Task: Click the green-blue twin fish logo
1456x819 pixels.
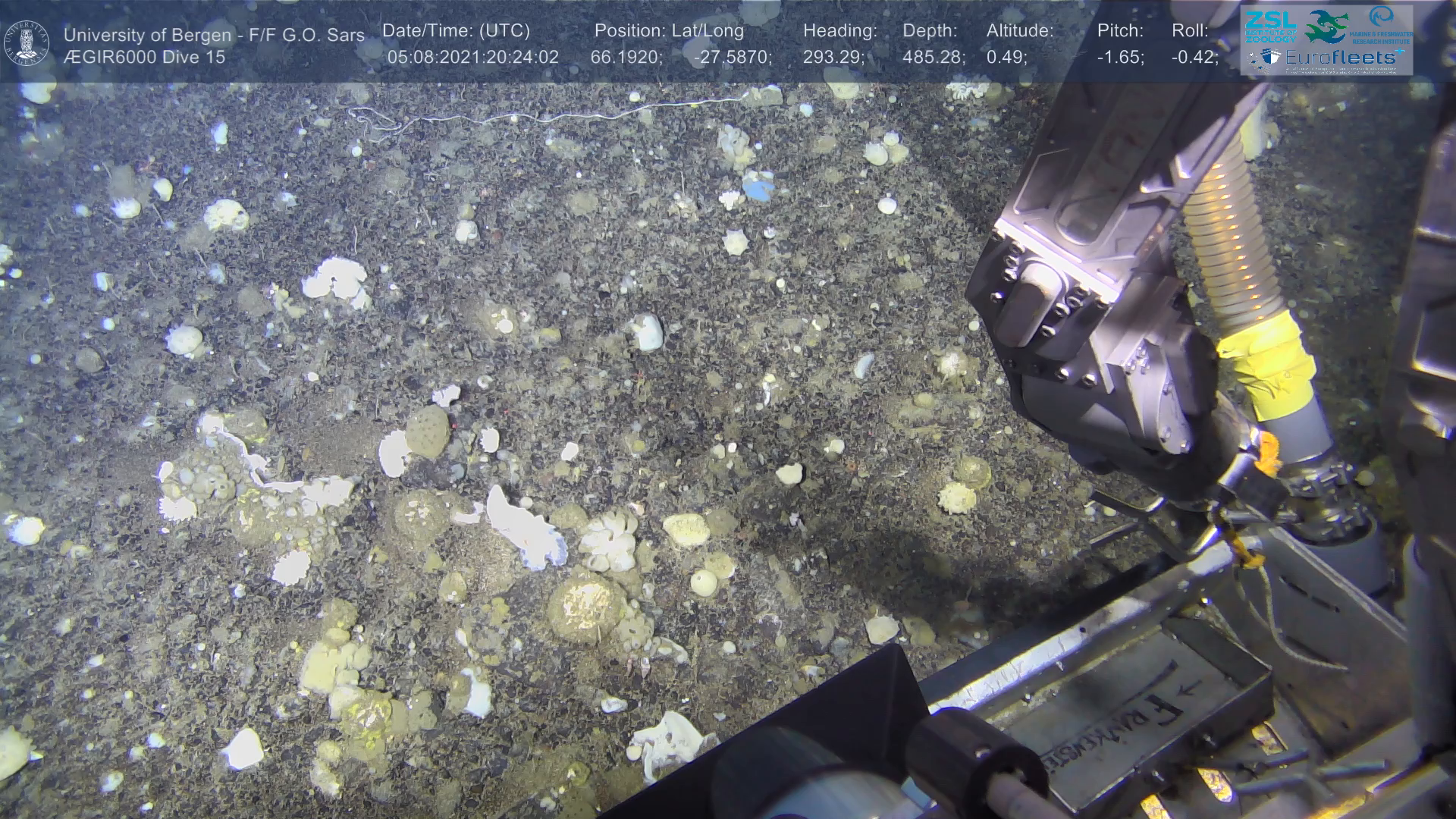Action: 1326,27
